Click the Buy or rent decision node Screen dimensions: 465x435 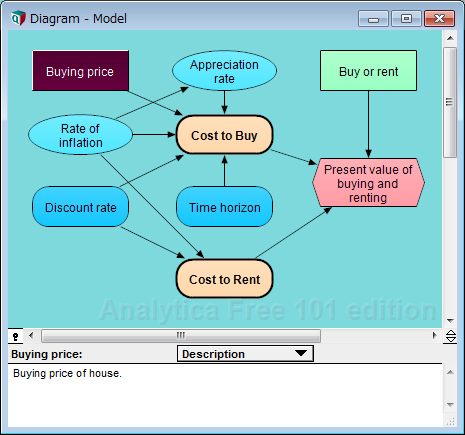pos(368,71)
